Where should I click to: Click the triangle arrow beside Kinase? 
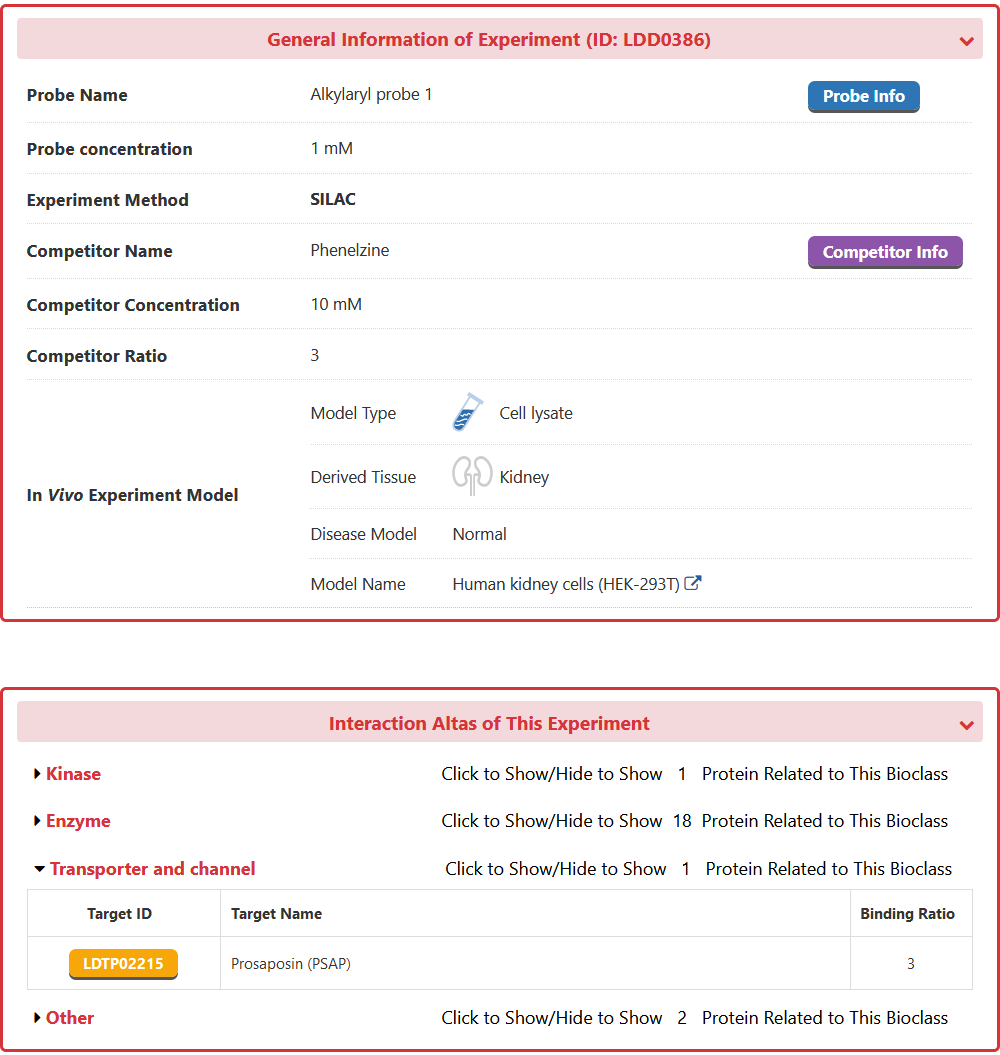pos(37,774)
